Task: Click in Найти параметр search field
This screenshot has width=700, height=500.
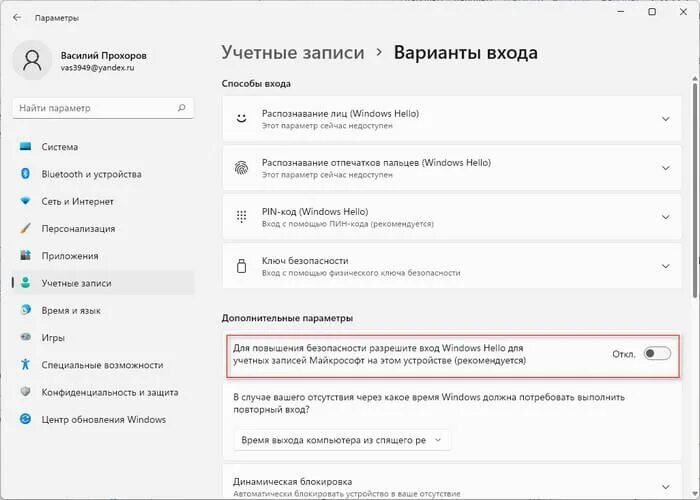Action: [103, 108]
